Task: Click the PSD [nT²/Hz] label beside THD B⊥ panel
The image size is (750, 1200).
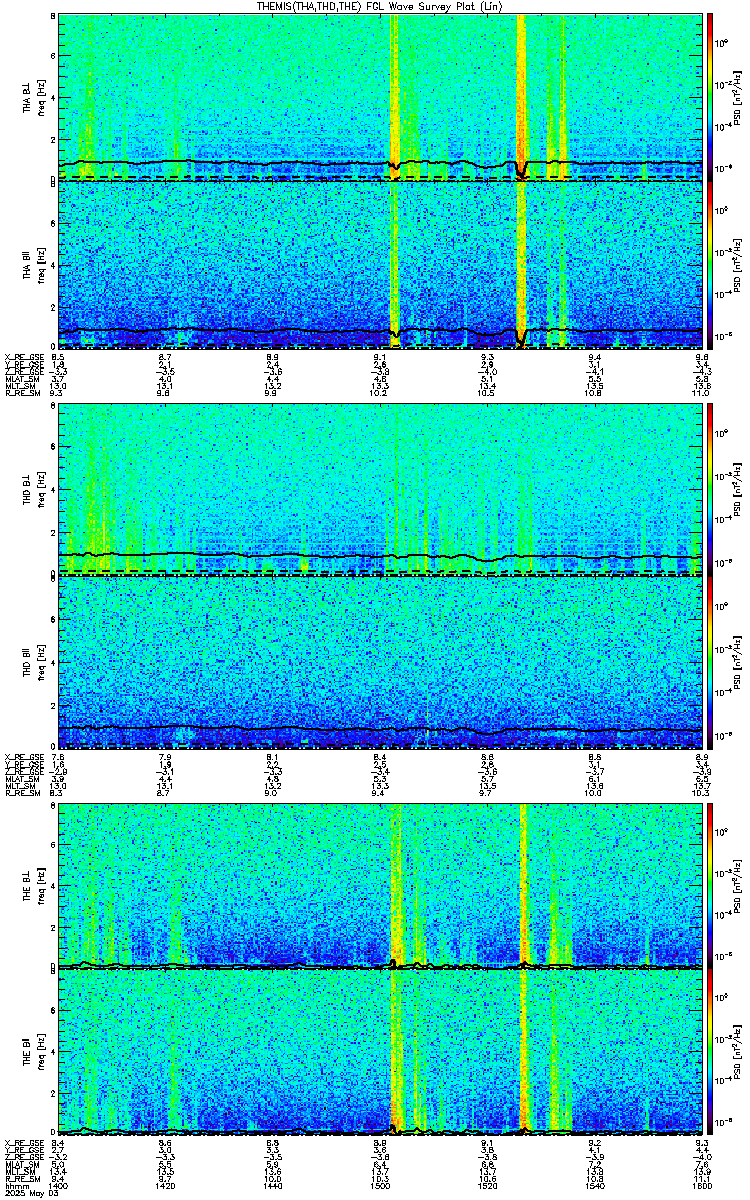Action: [x=737, y=489]
